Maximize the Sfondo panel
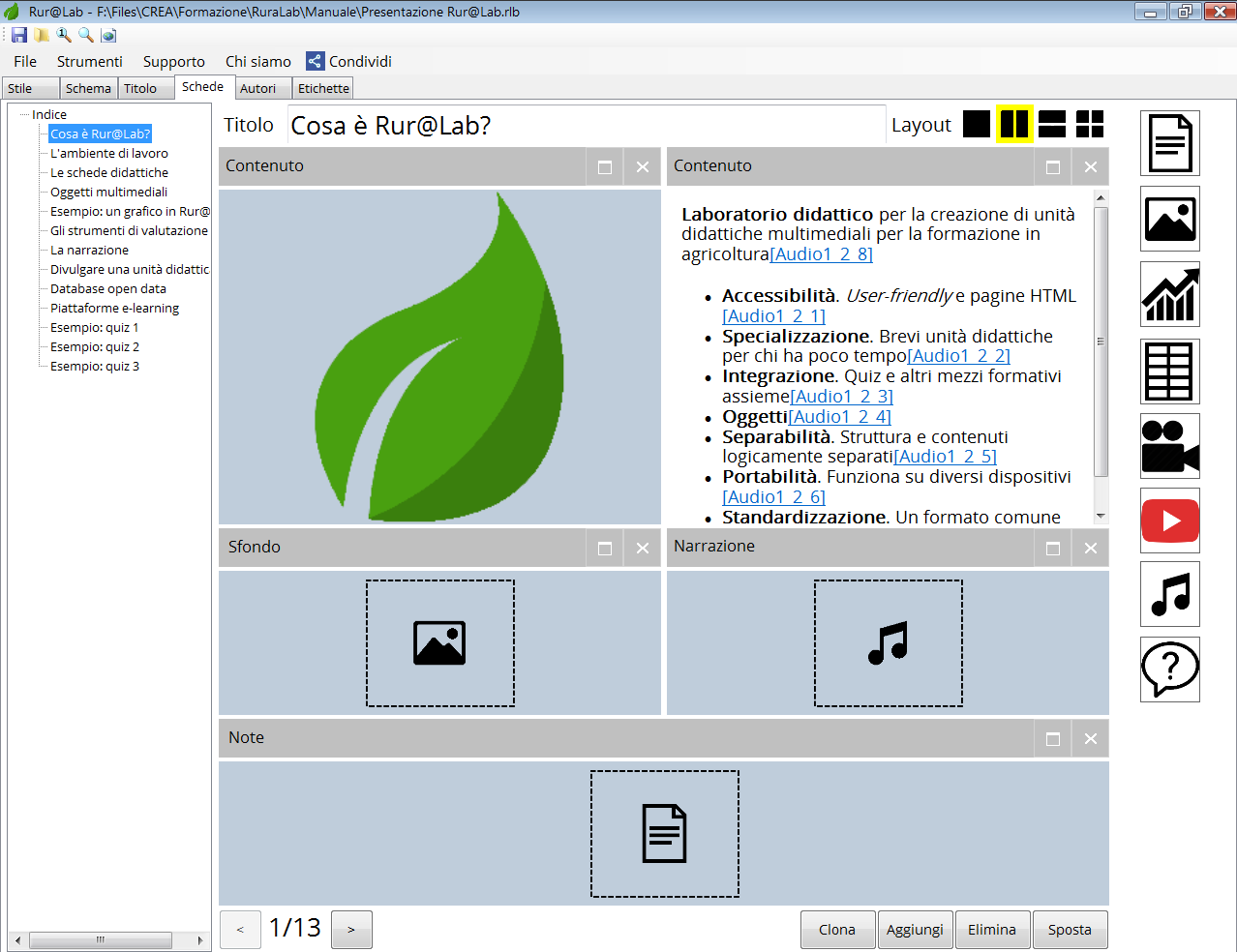Viewport: 1237px width, 952px height. pyautogui.click(x=605, y=548)
